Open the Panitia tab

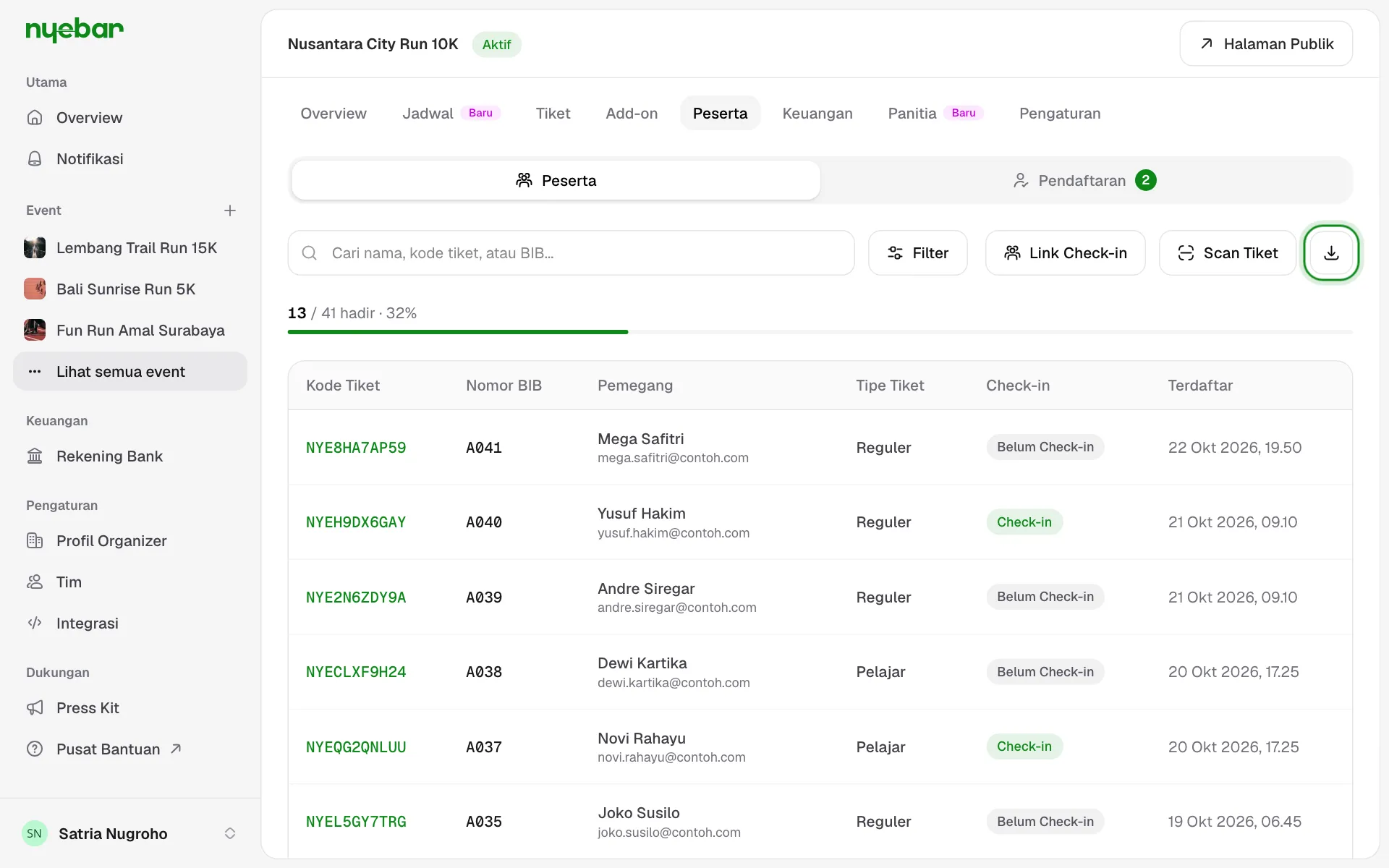click(x=935, y=114)
